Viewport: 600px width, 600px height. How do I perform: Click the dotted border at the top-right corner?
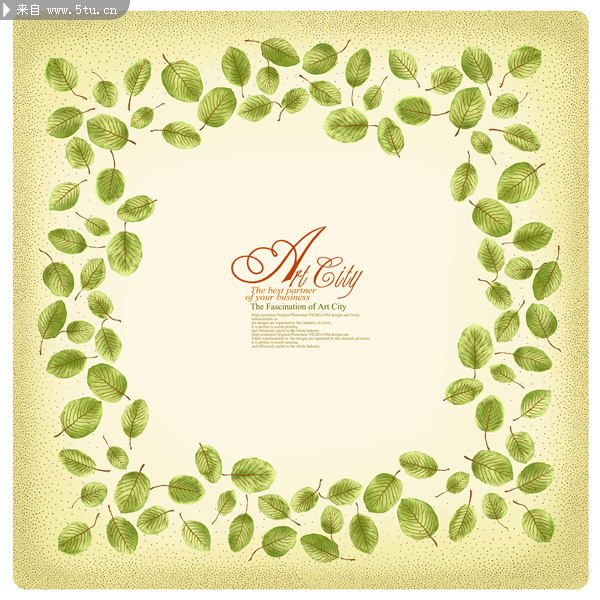pos(572,28)
